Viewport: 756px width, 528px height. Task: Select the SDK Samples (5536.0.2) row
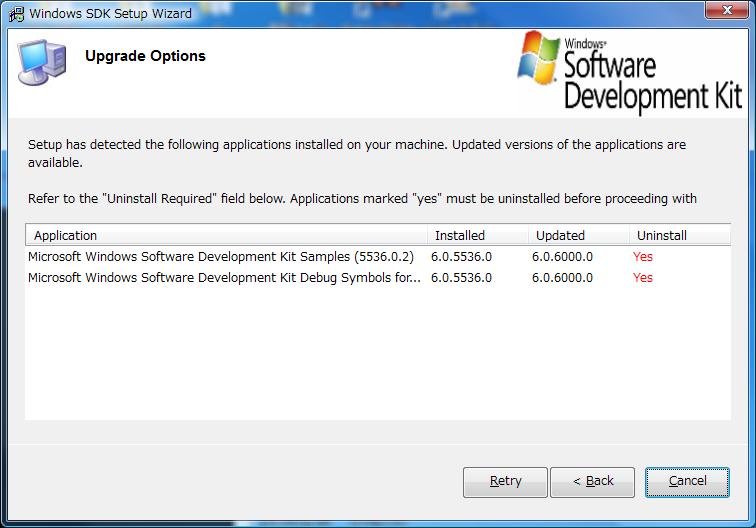point(221,257)
